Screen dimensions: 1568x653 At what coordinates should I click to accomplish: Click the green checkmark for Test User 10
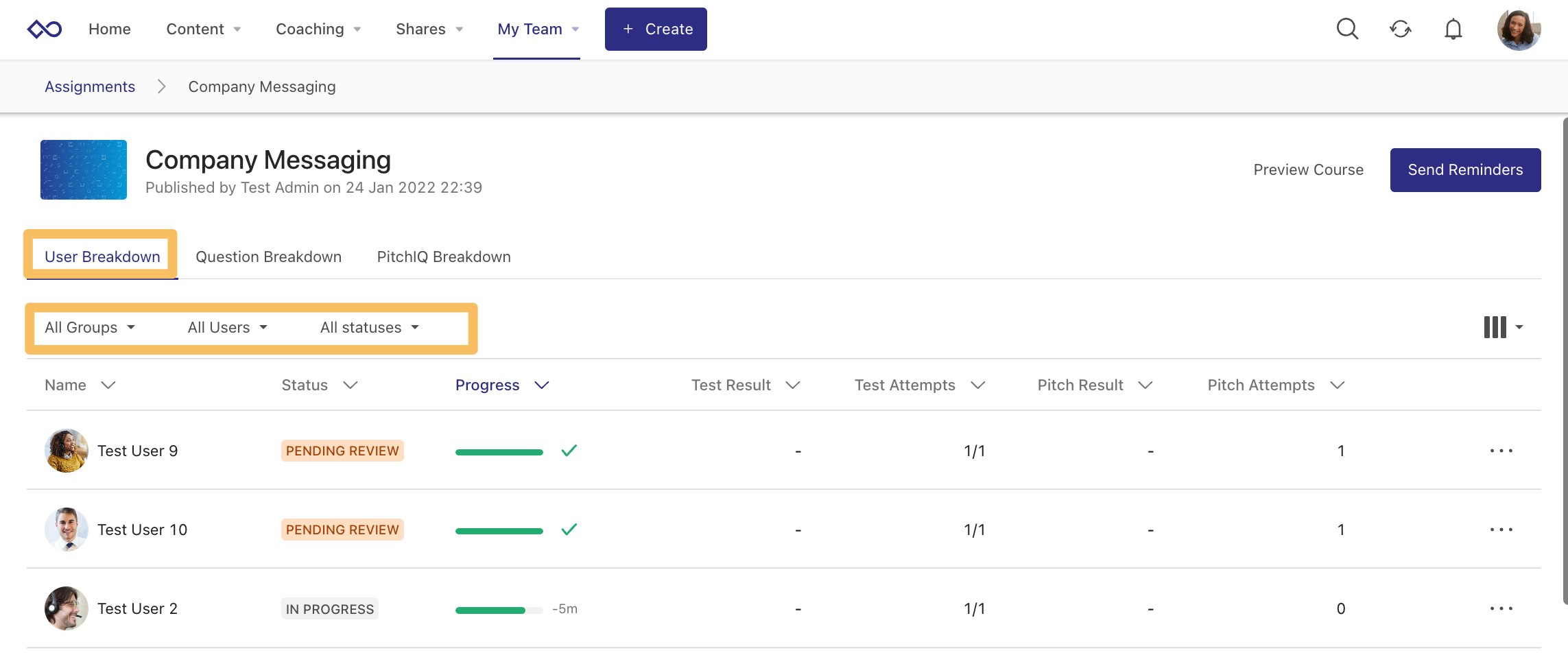coord(569,530)
